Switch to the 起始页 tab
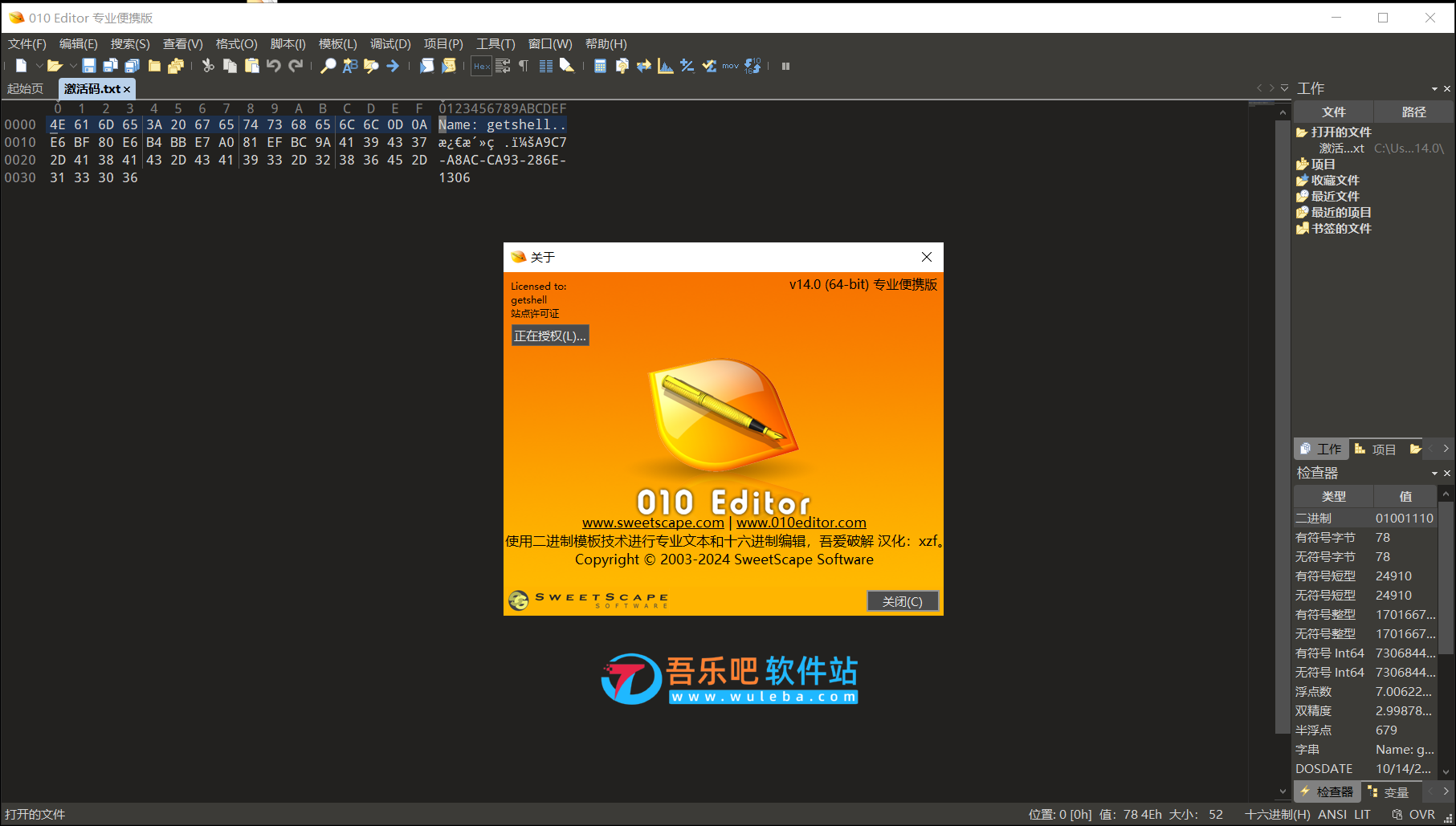 pos(26,88)
